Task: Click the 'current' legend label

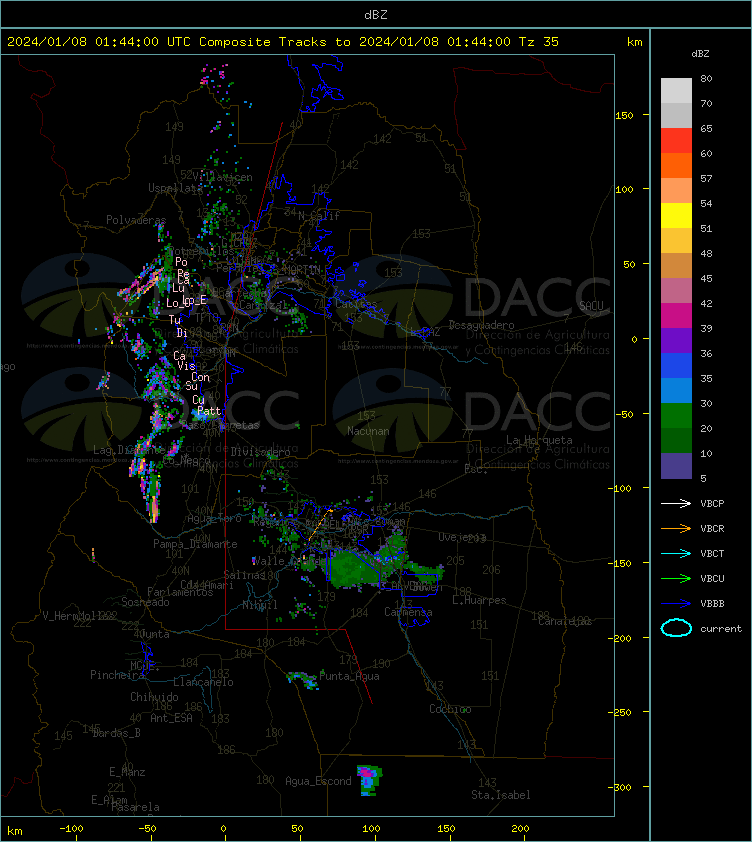Action: (721, 628)
